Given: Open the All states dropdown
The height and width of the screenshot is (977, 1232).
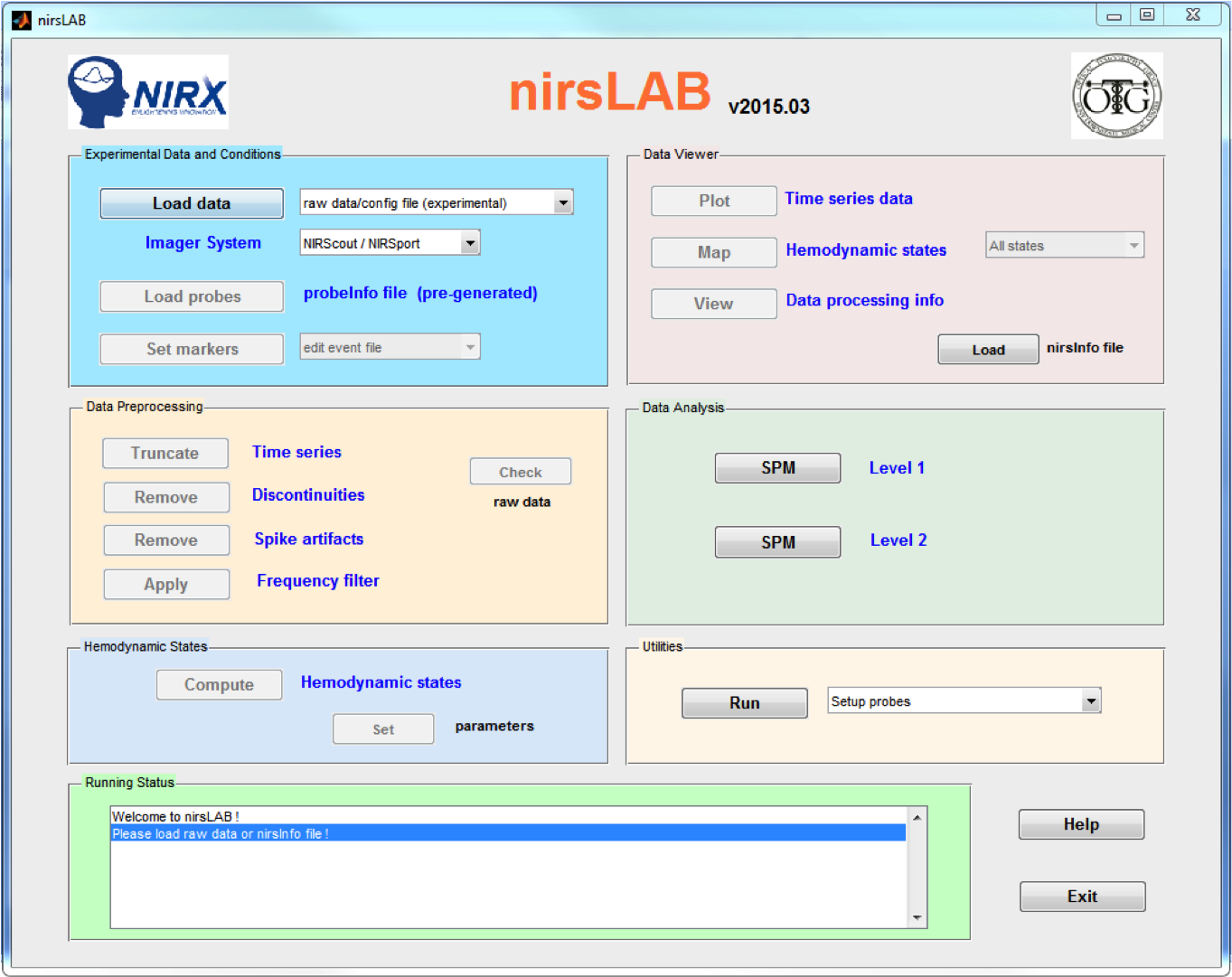Looking at the screenshot, I should (x=1065, y=245).
